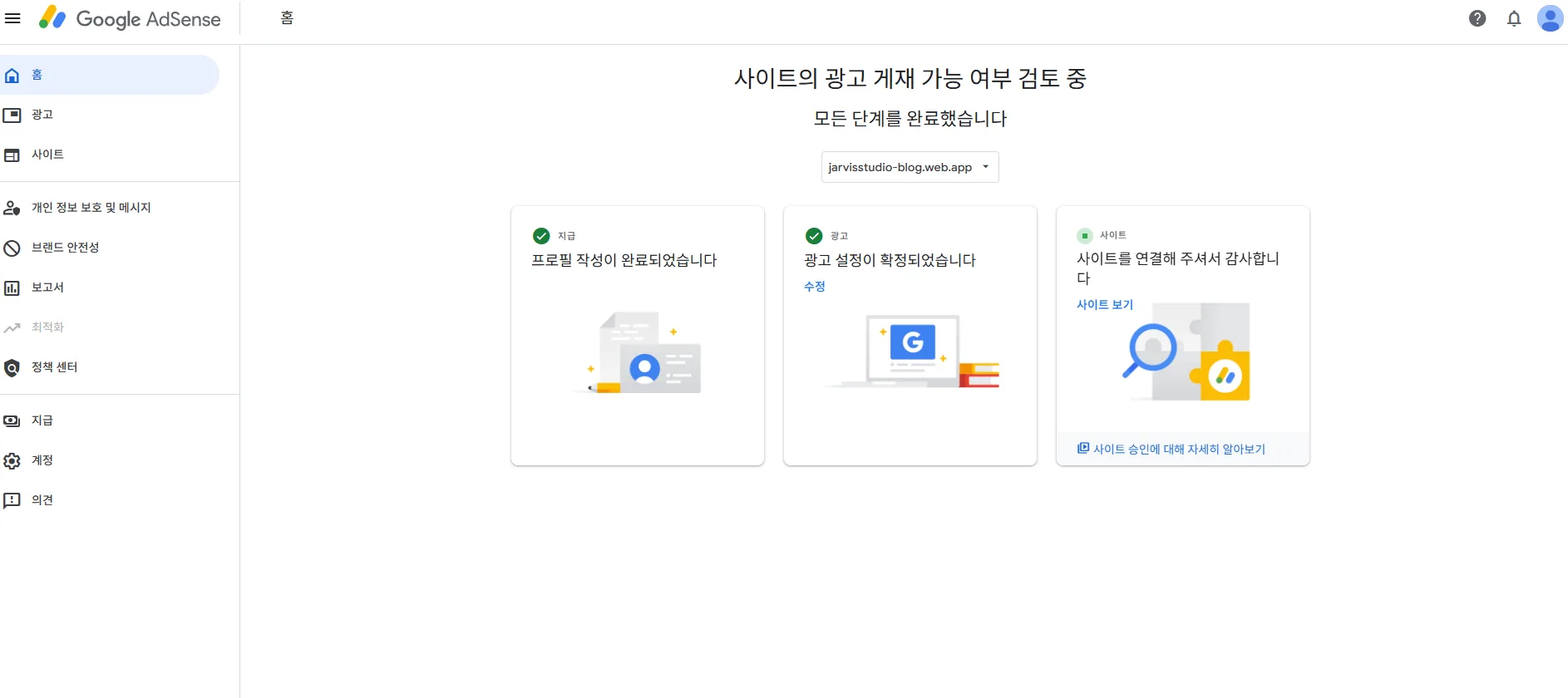Click 사이트 보기 link
This screenshot has width=1568, height=698.
coord(1104,304)
